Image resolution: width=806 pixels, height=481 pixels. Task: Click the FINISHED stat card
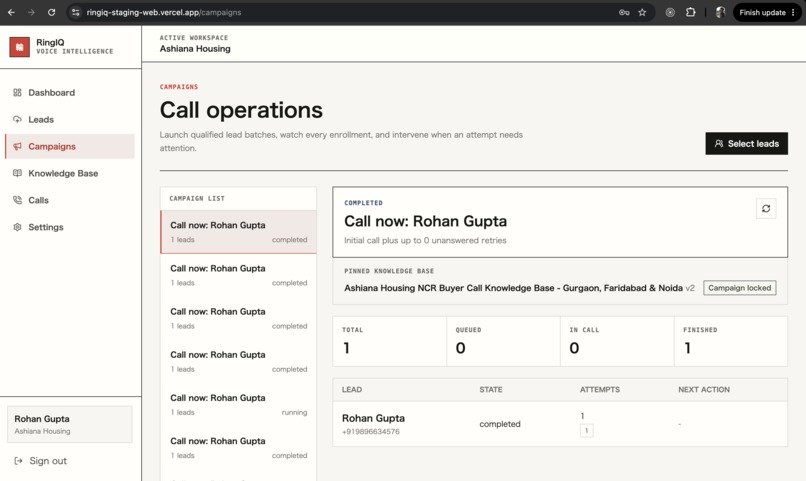pos(730,341)
